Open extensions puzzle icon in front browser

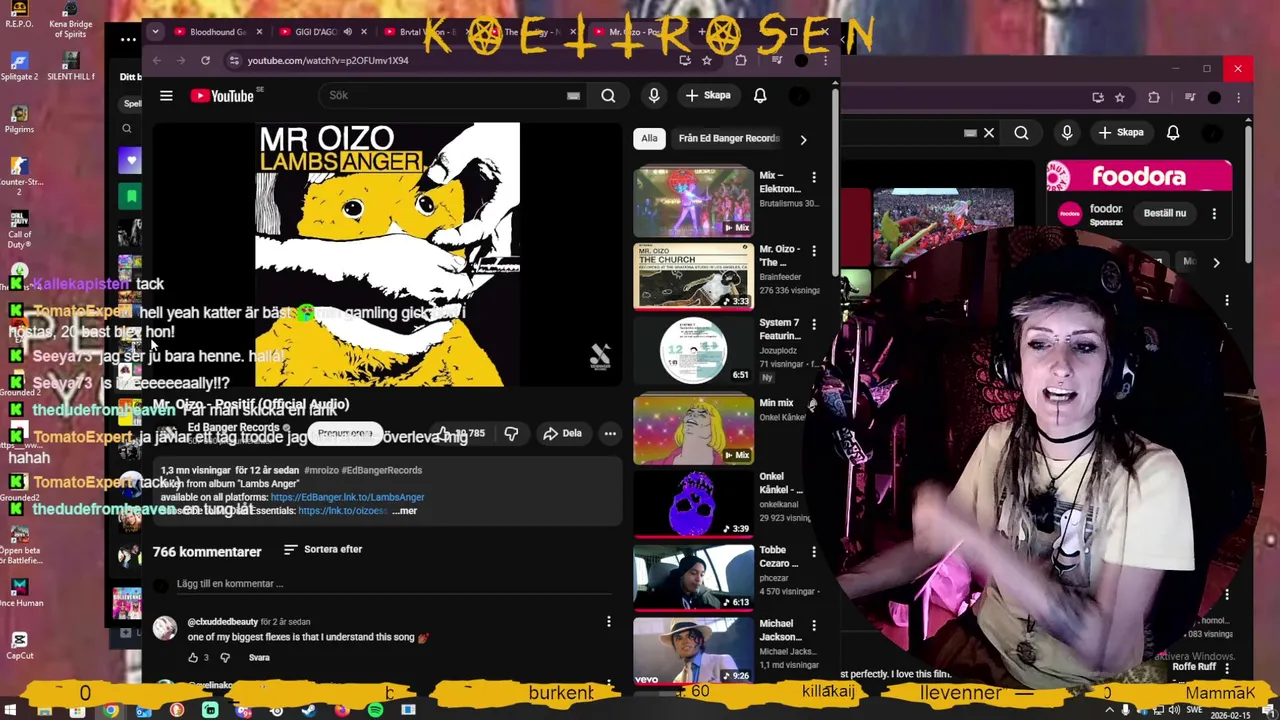(741, 60)
